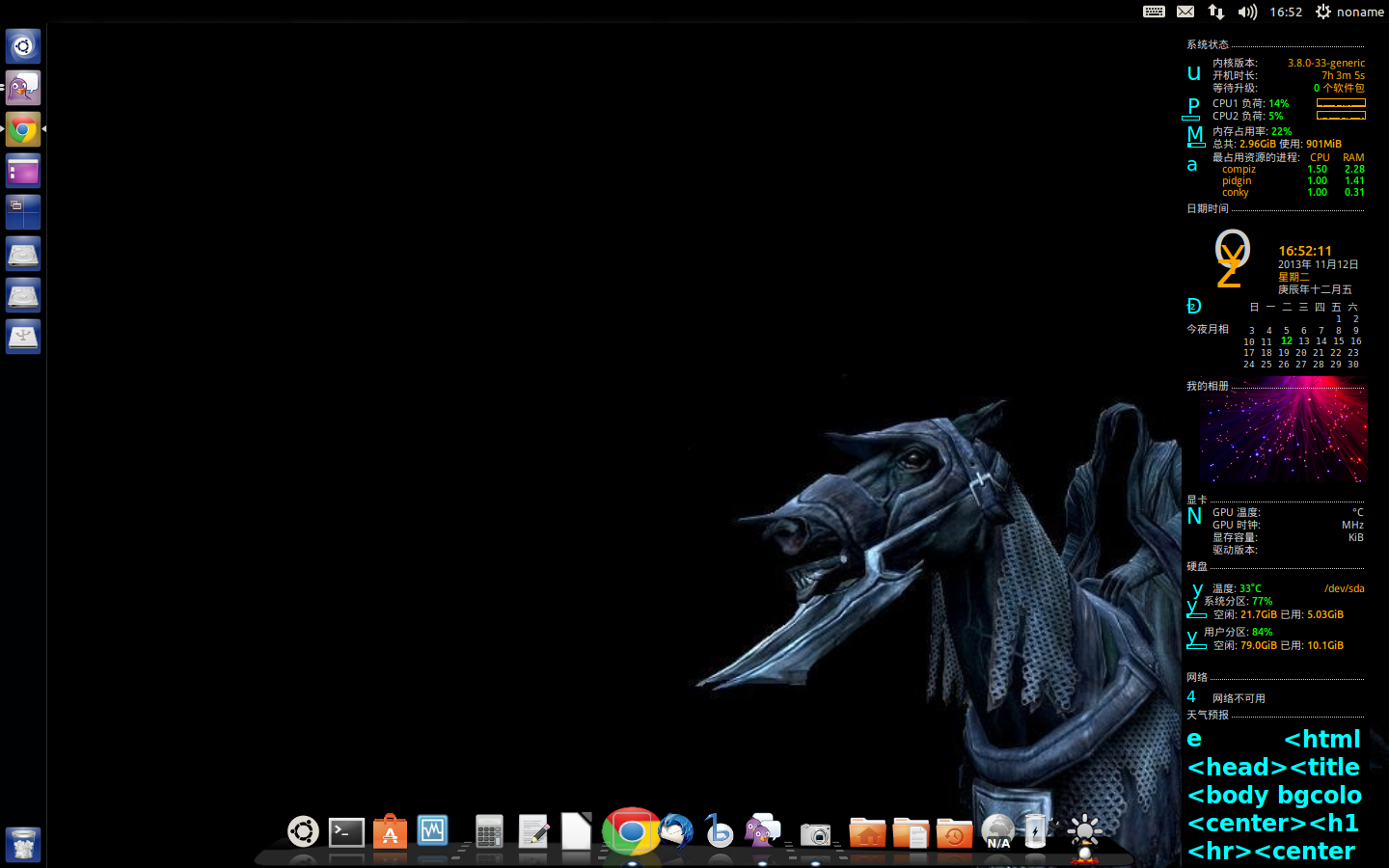
Task: Click the /dev/sda disk label
Action: pyautogui.click(x=1345, y=588)
